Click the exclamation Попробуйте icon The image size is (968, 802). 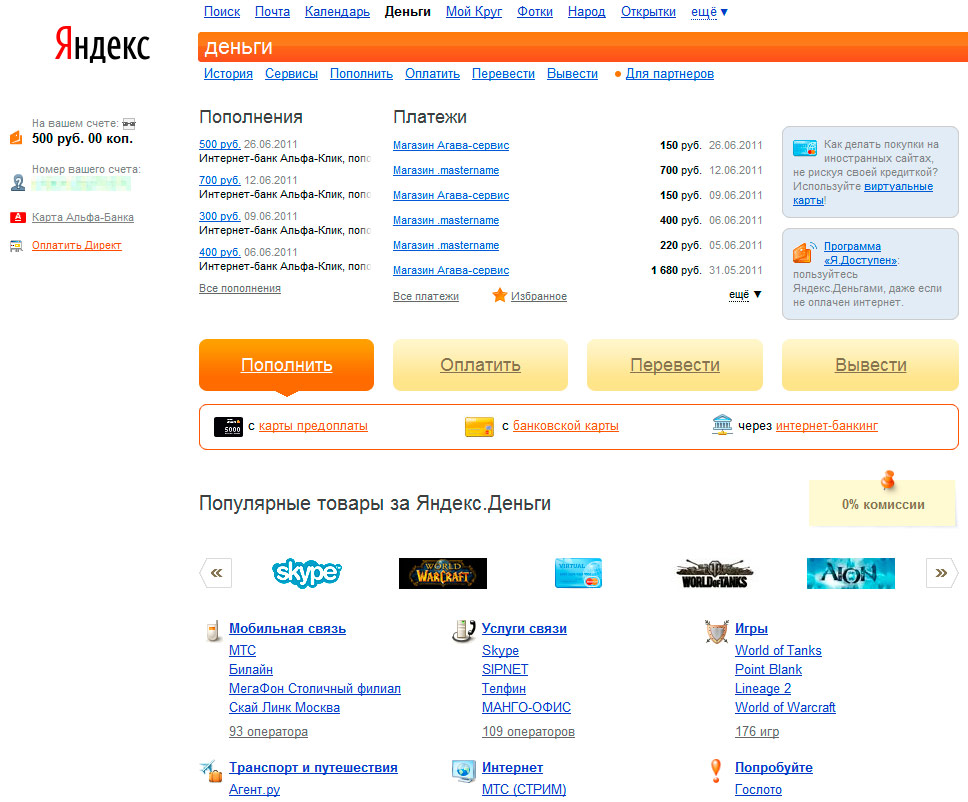point(716,771)
